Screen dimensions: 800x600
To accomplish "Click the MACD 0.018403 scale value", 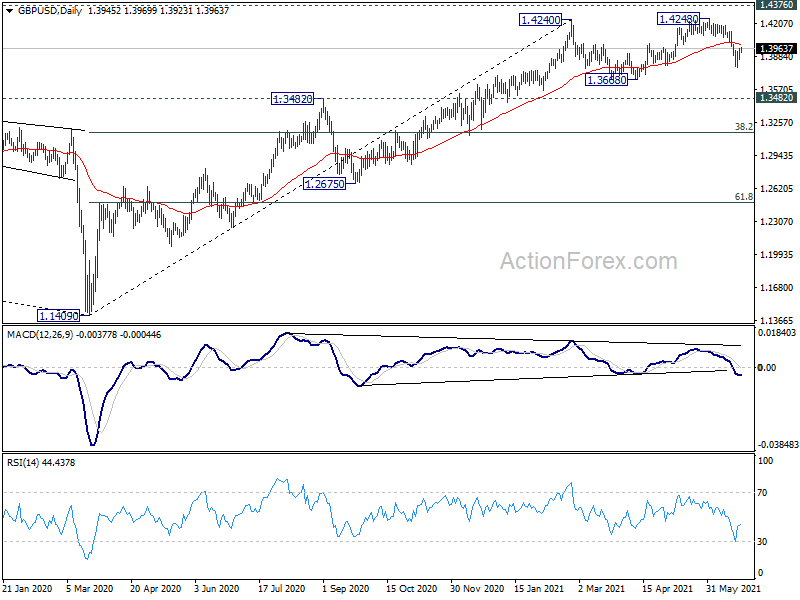I will pos(776,333).
